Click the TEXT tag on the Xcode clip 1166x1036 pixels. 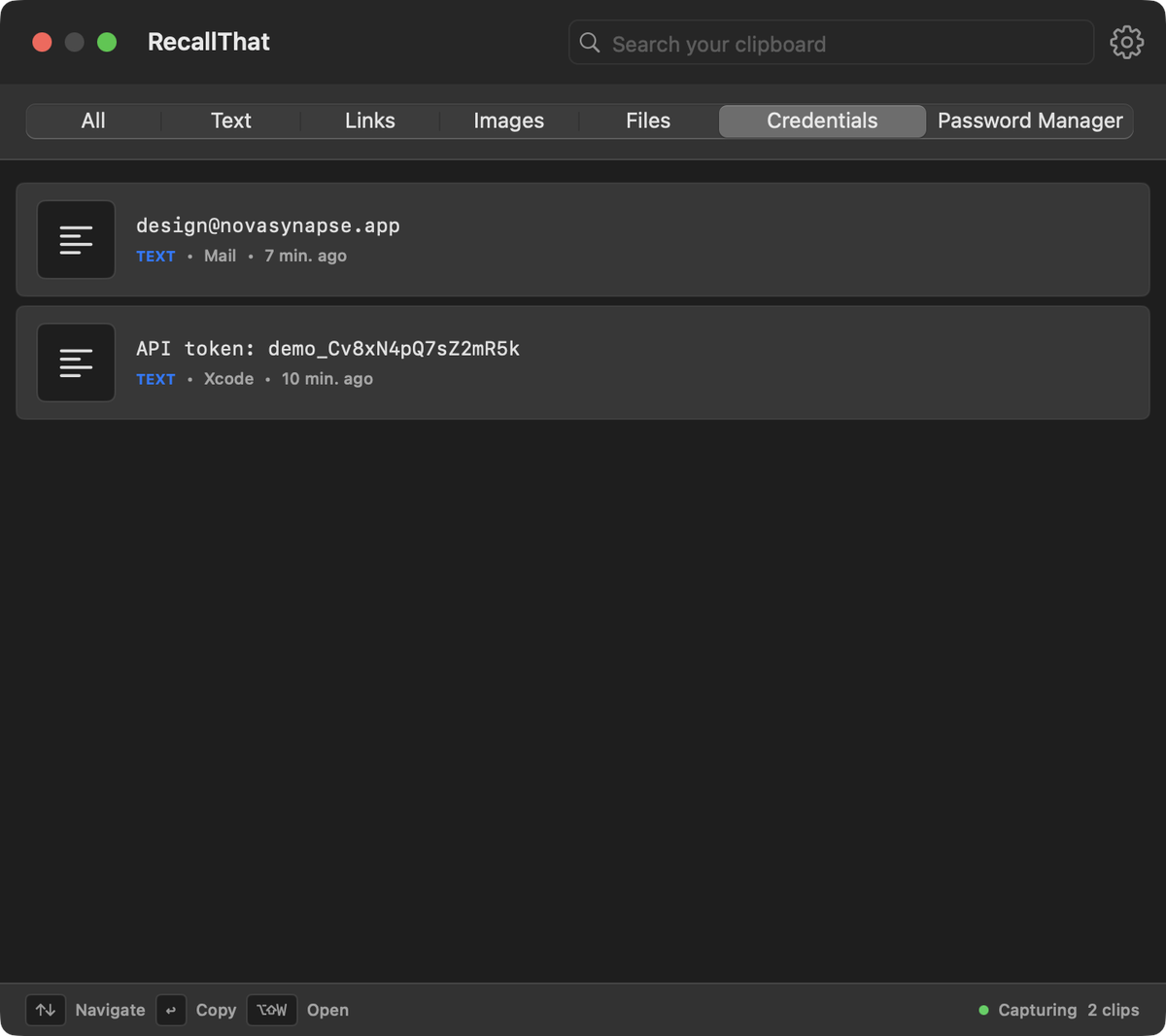pyautogui.click(x=155, y=379)
